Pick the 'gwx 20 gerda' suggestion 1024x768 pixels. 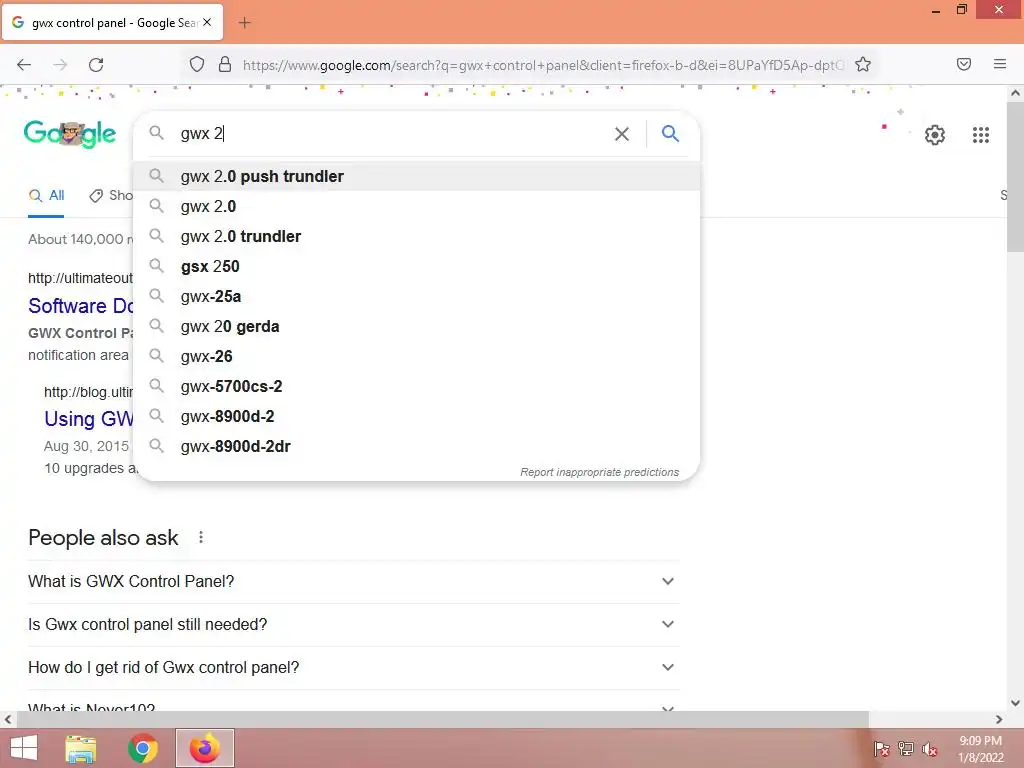[416, 327]
